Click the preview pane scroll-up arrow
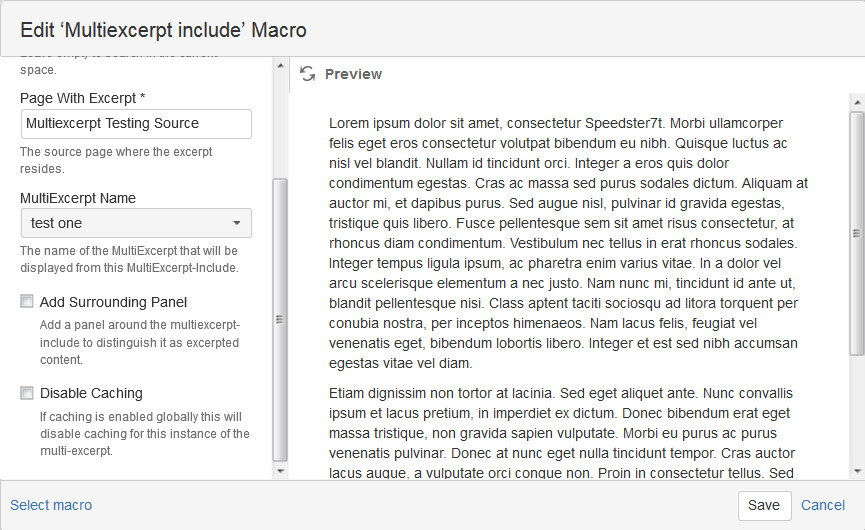Image resolution: width=865 pixels, height=530 pixels. pyautogui.click(x=856, y=101)
